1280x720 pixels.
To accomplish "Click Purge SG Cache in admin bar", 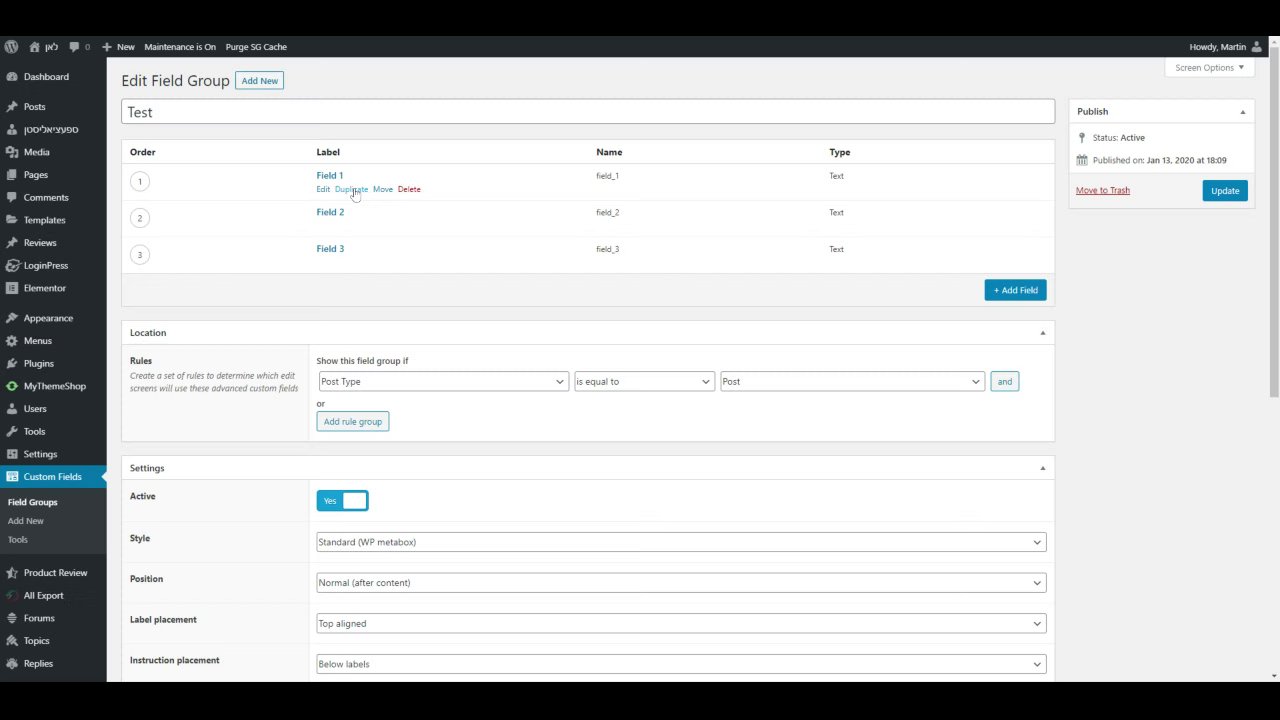I will point(256,47).
